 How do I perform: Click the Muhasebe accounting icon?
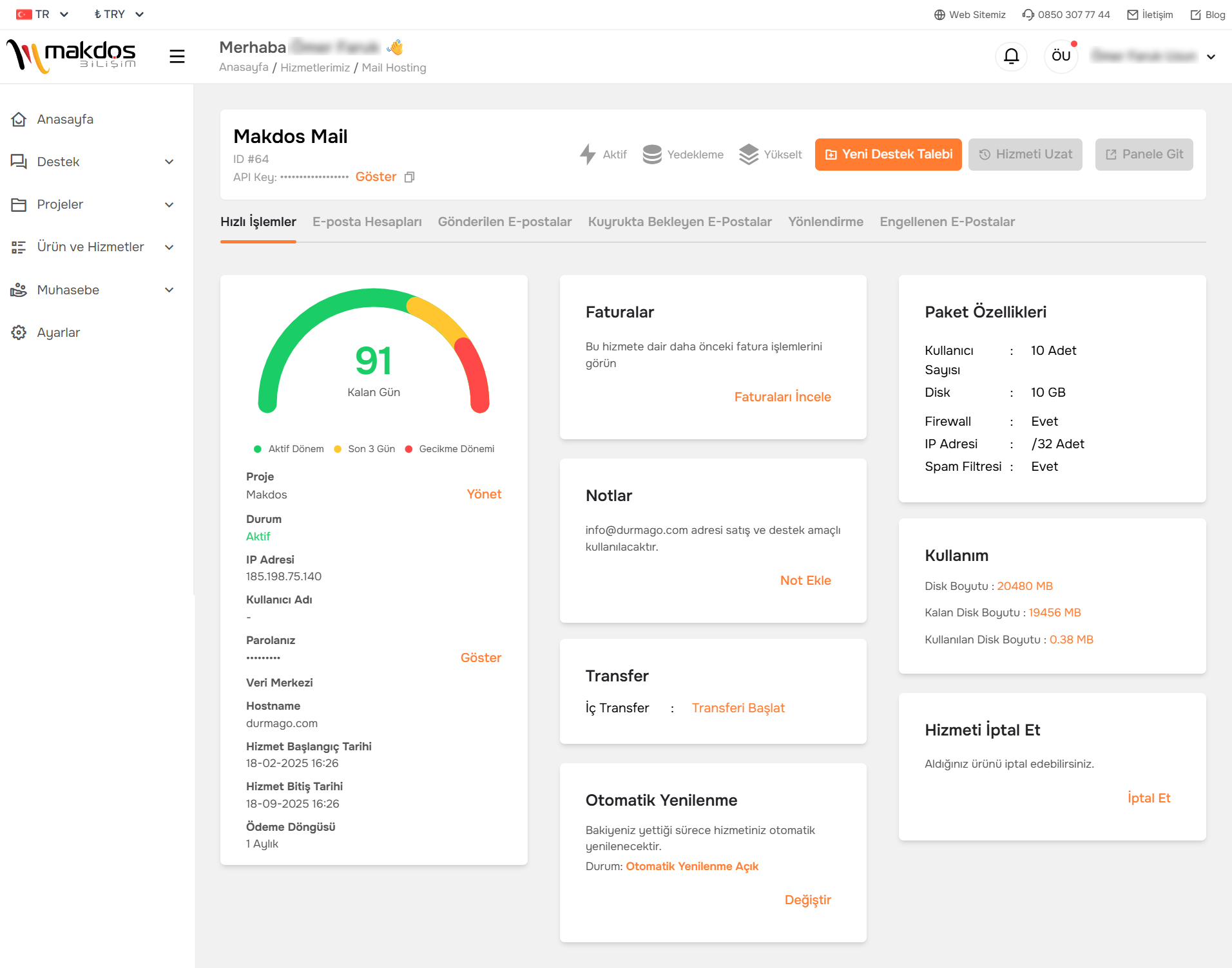point(19,290)
